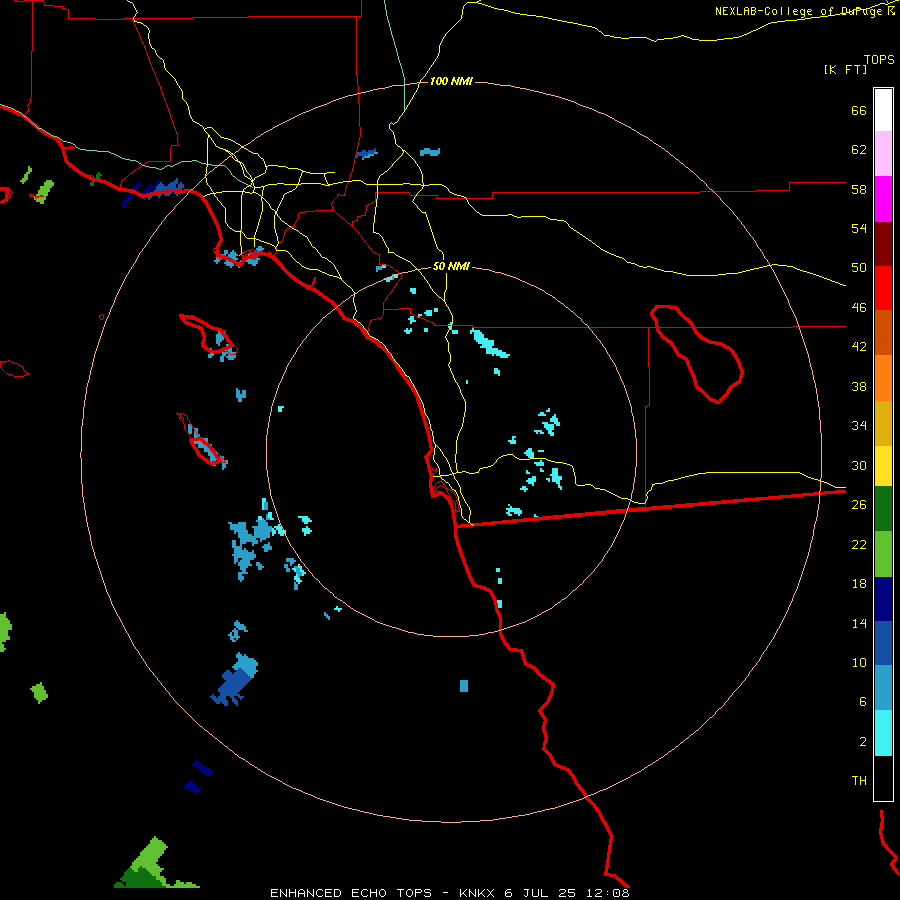The image size is (900, 900).
Task: Click the TH legend label
Action: point(859,781)
